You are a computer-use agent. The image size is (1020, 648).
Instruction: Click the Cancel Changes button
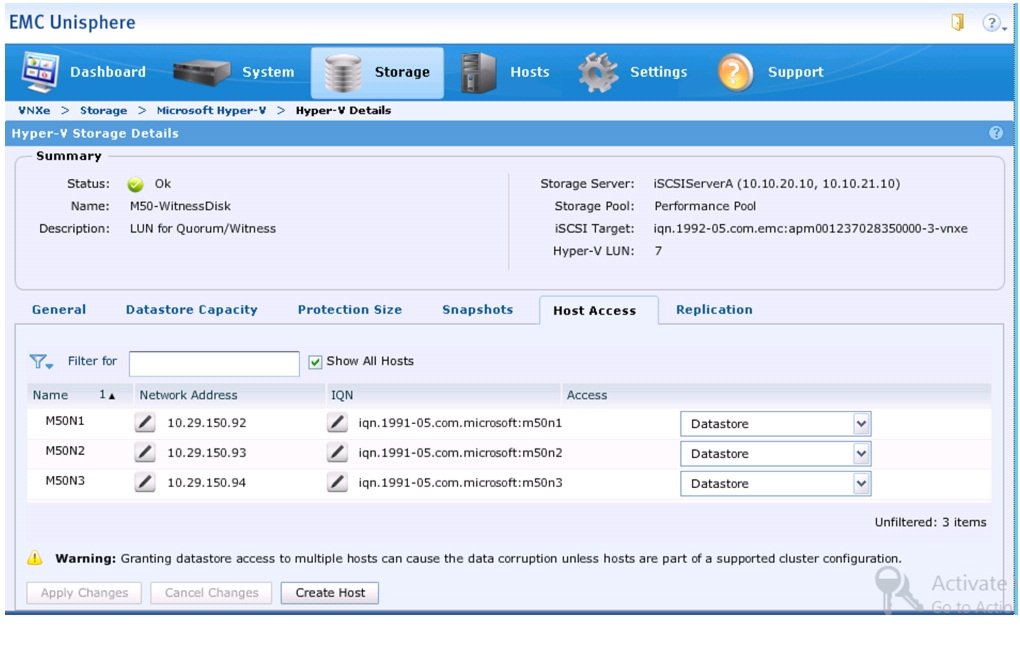pos(211,593)
